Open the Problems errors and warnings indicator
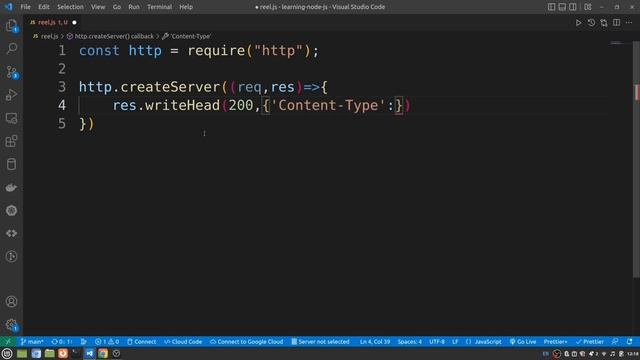This screenshot has width=640, height=360. 107,342
